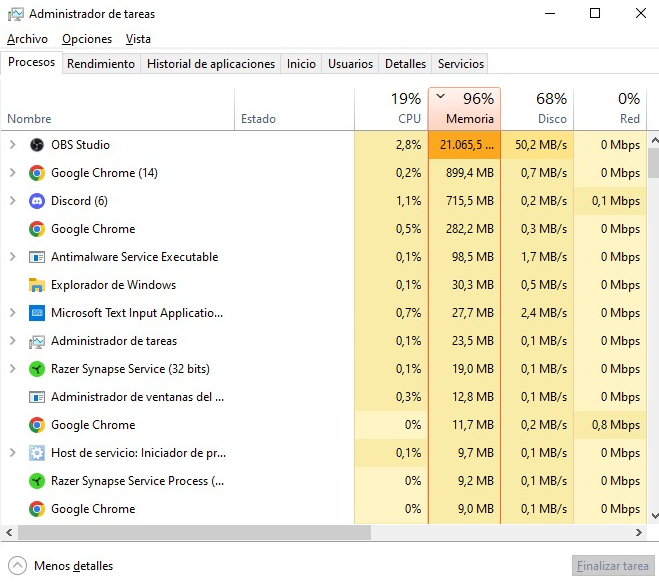Expand the Administrador de tareas process
Image resolution: width=659 pixels, height=582 pixels.
tap(13, 341)
